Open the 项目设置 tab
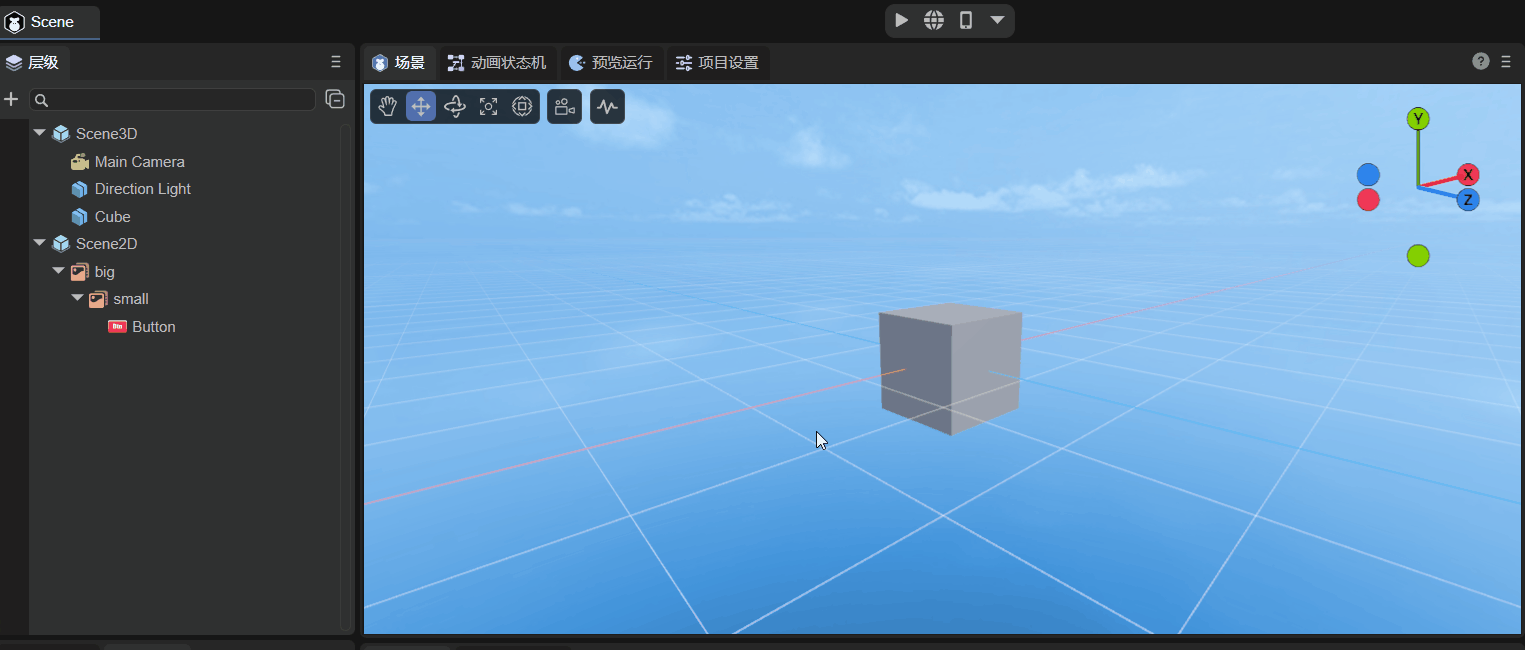The height and width of the screenshot is (650, 1525). coord(717,63)
